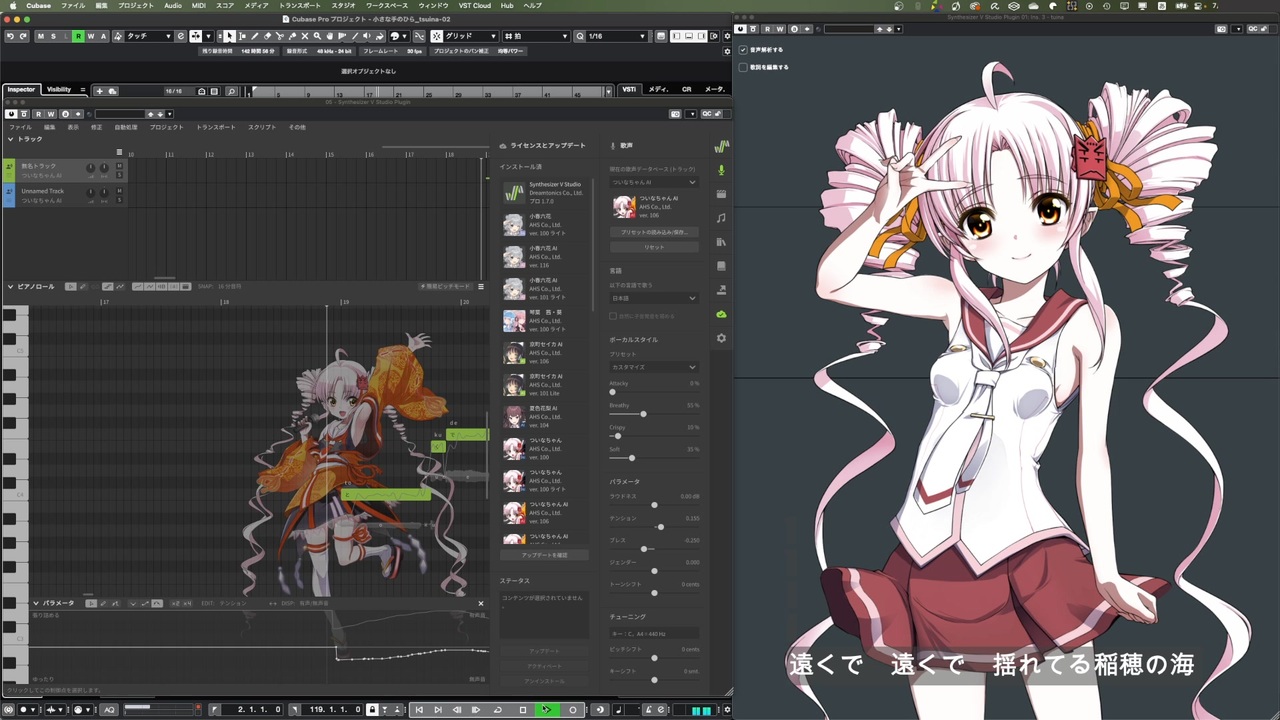1280x720 pixels.
Task: Open the music note panel icon in sidebar
Action: click(721, 217)
